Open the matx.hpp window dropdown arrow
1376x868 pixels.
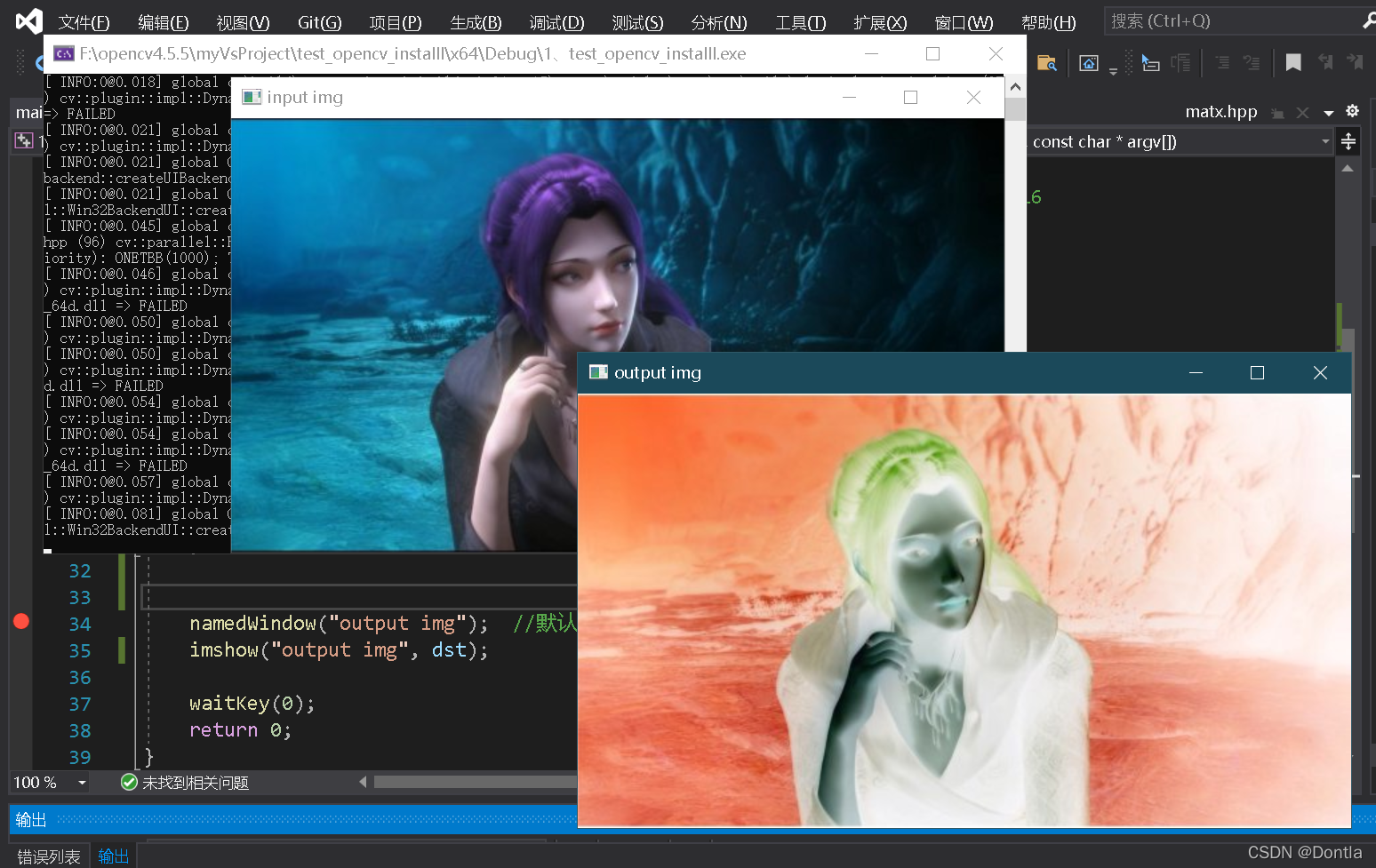coord(1328,113)
